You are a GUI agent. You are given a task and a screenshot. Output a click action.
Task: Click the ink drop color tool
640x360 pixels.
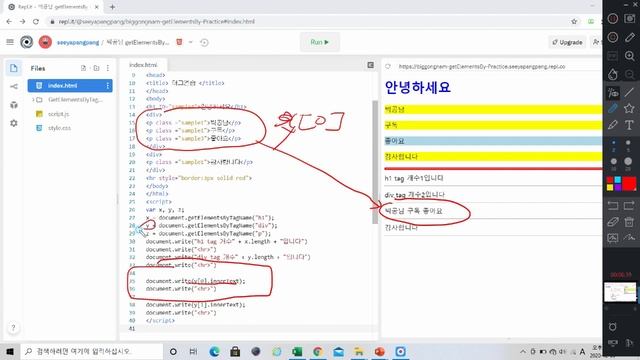click(613, 74)
